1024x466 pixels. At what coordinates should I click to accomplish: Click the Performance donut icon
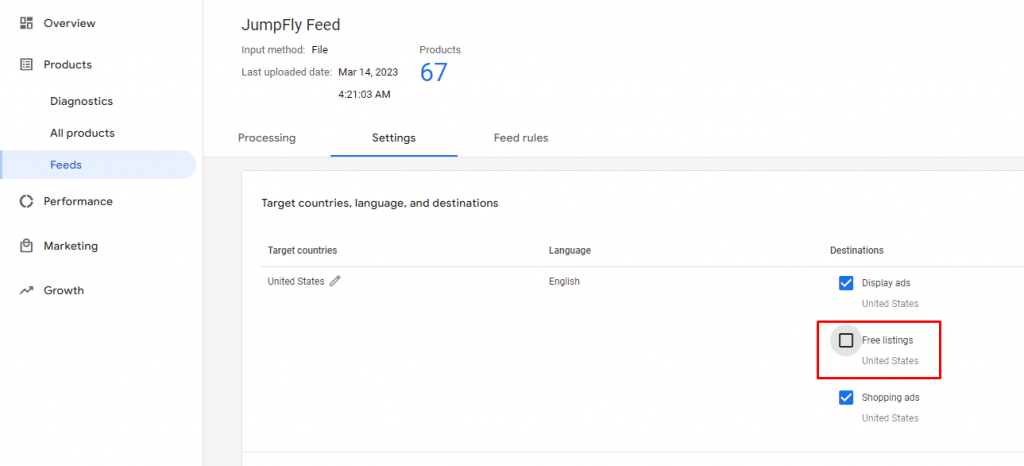27,201
